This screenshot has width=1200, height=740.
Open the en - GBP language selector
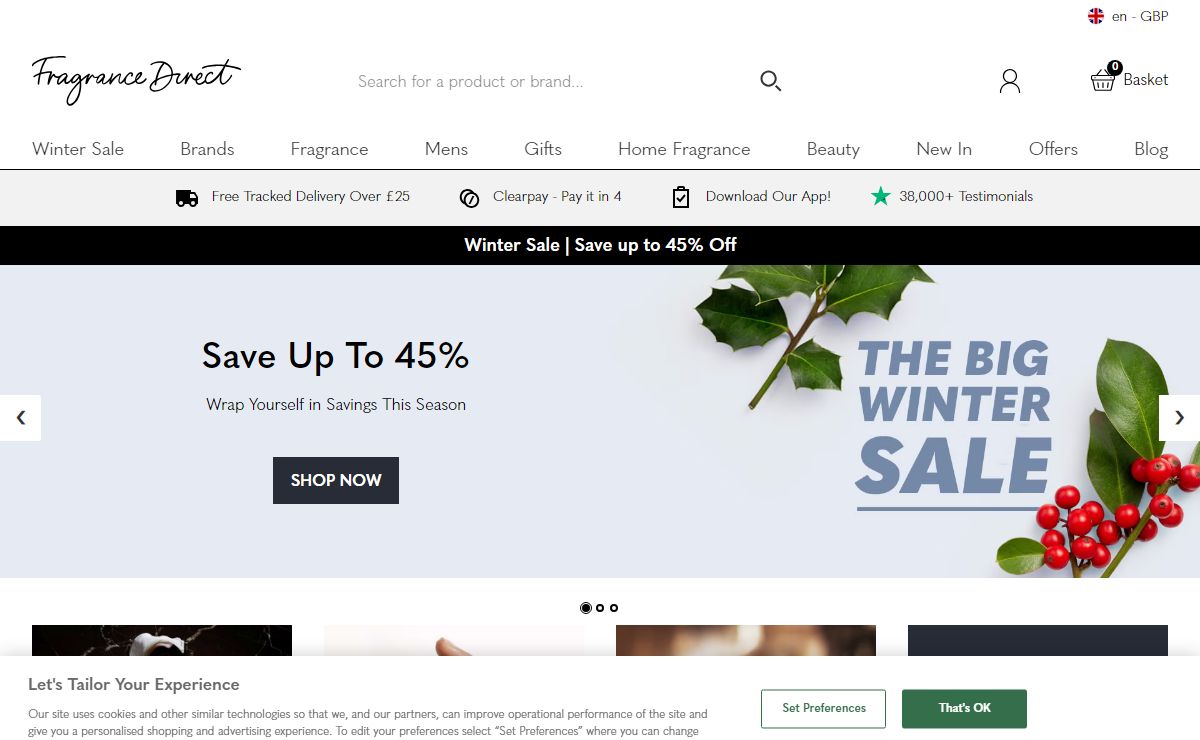pos(1128,16)
